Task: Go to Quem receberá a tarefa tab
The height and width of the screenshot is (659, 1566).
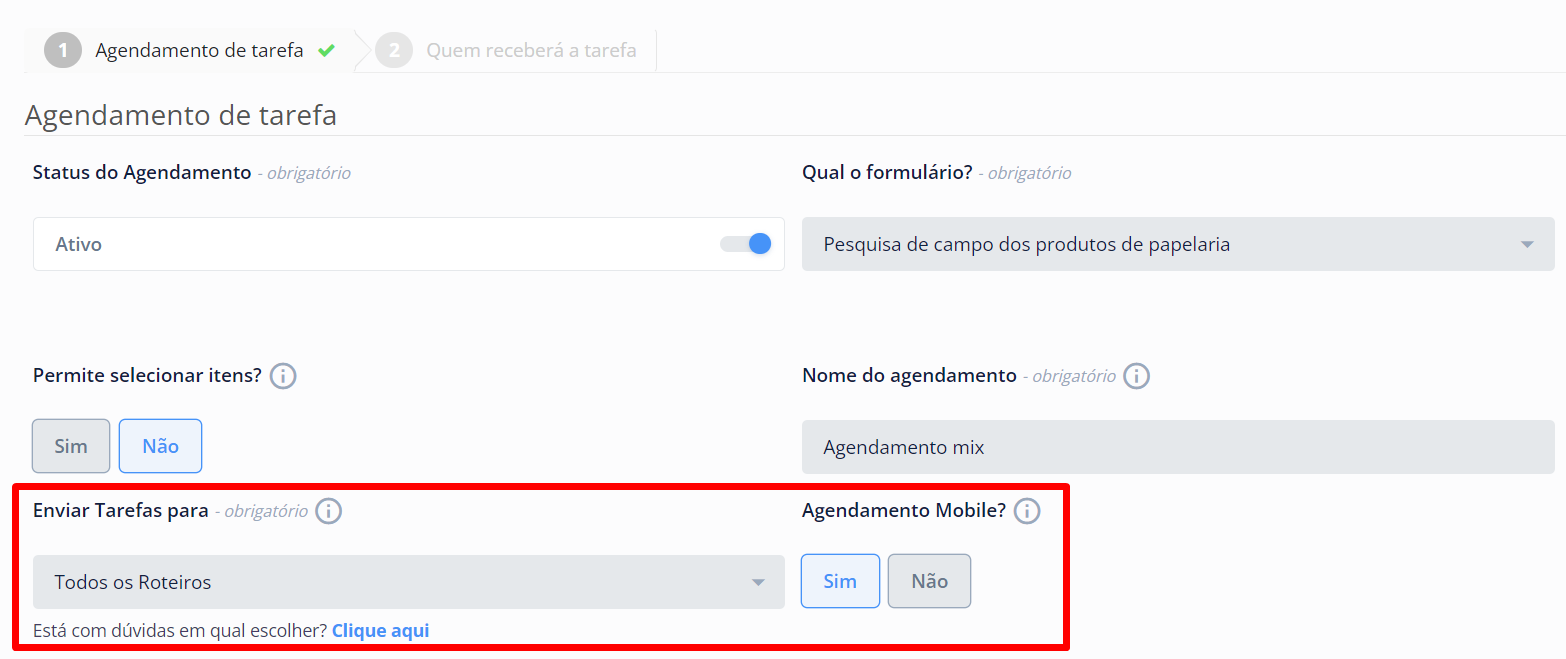Action: (531, 50)
